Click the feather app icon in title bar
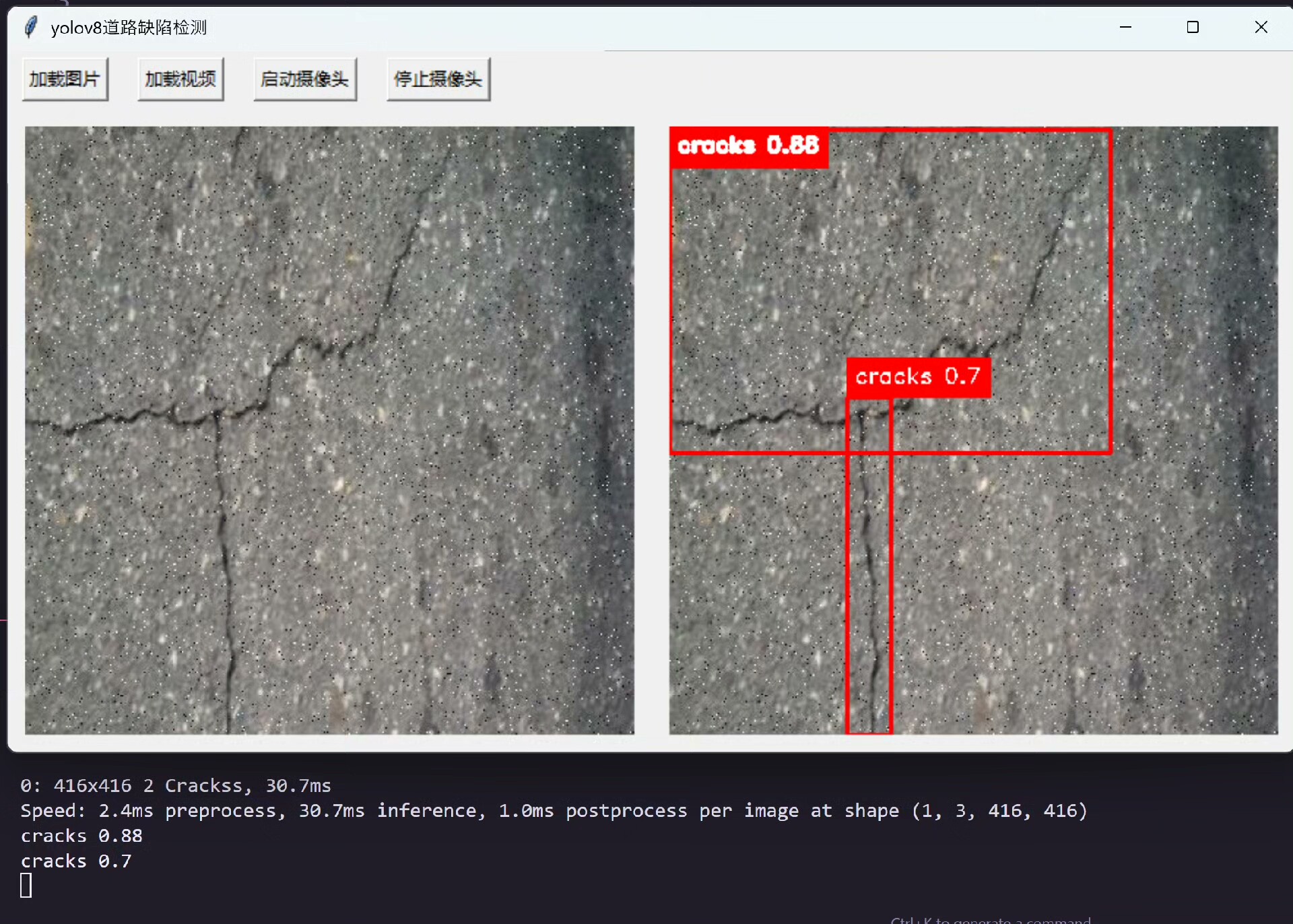1293x924 pixels. (x=30, y=28)
